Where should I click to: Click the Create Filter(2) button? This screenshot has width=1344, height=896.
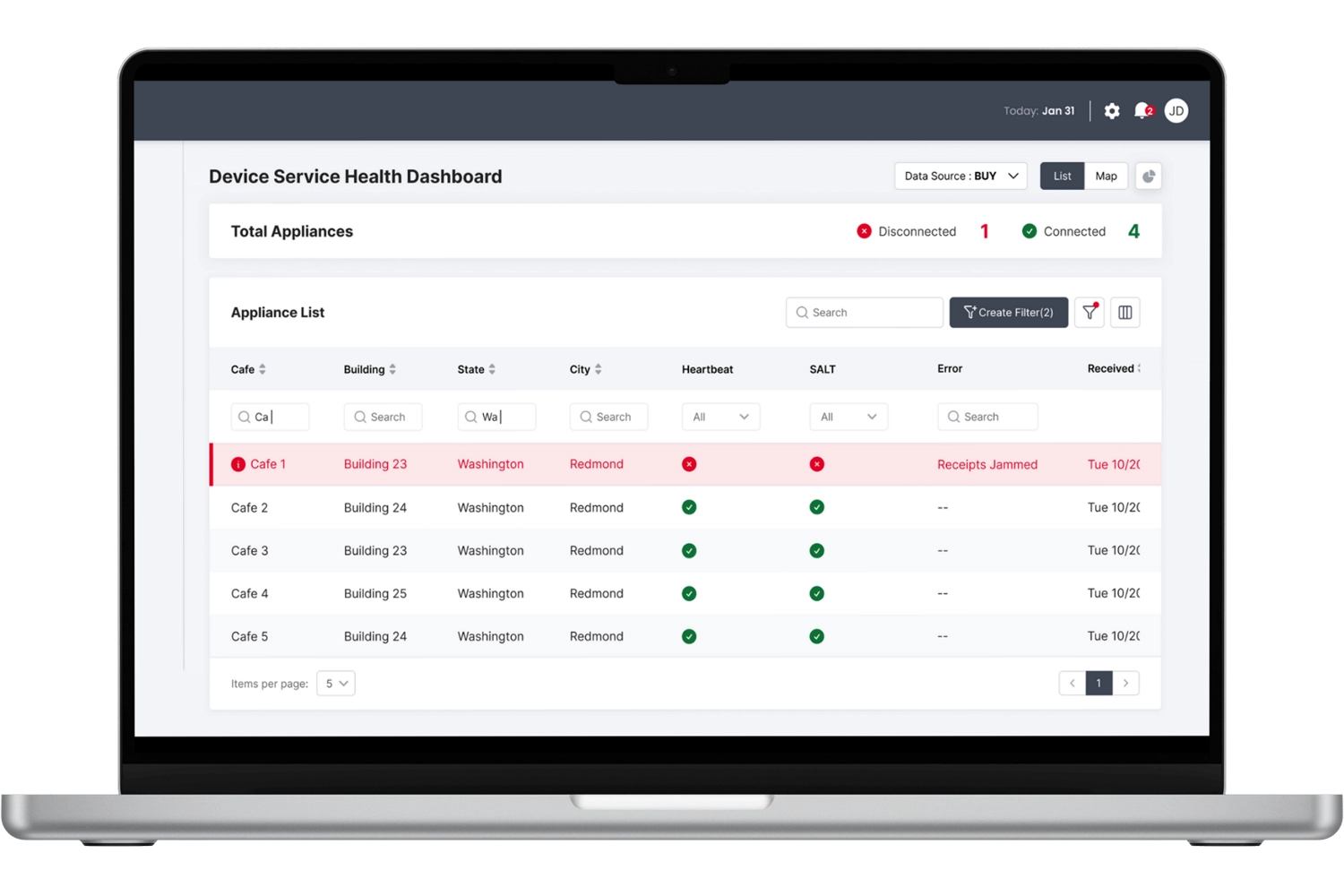(1008, 313)
